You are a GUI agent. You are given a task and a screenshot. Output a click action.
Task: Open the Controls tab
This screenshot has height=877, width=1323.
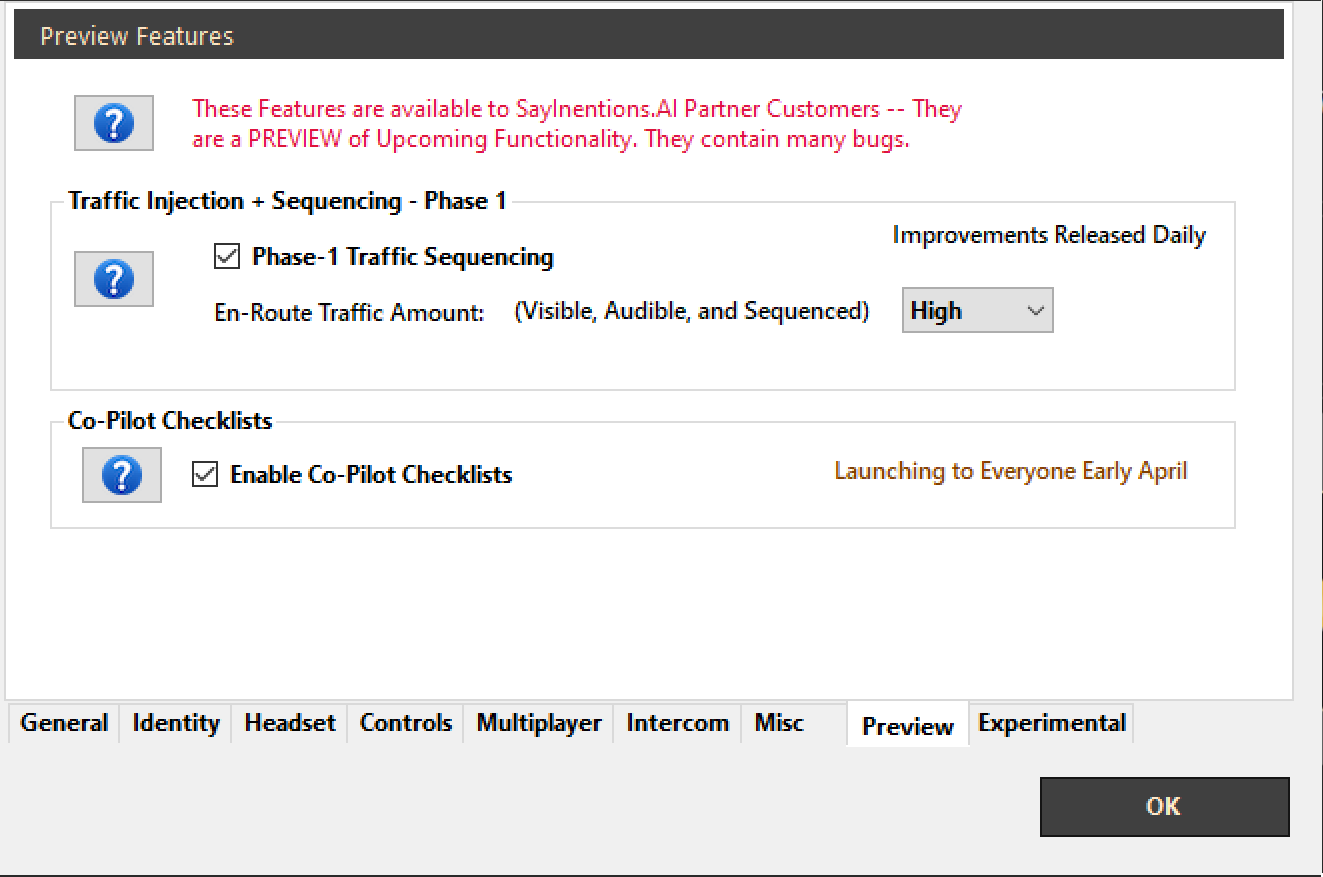click(406, 723)
